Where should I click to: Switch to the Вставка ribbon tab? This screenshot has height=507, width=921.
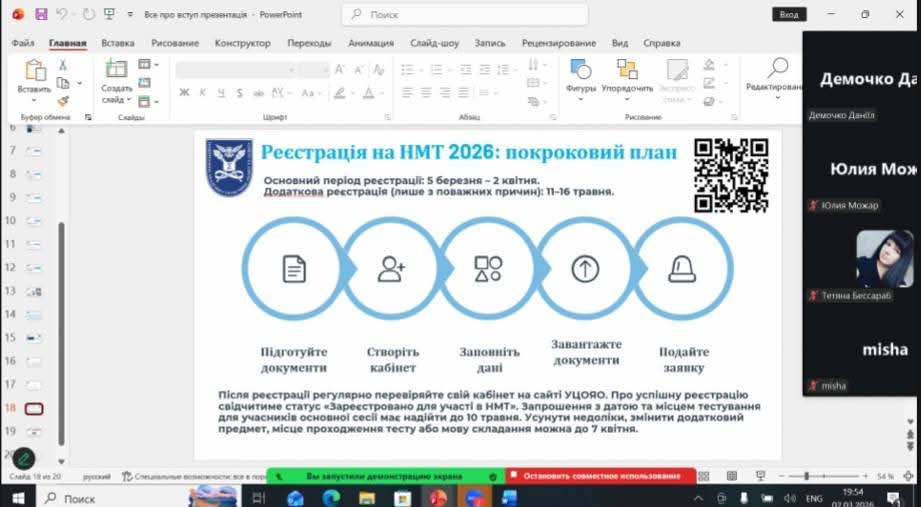[118, 43]
